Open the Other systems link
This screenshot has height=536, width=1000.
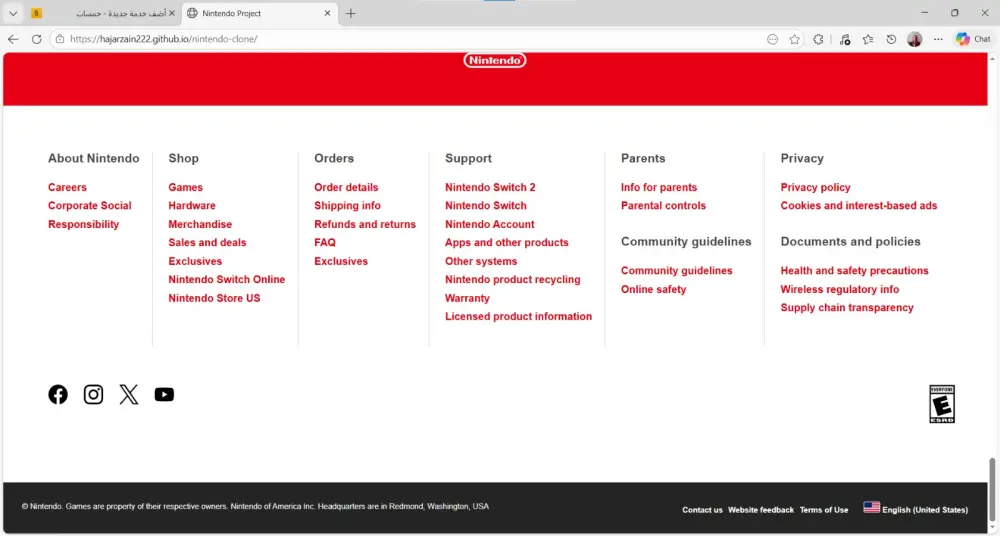point(481,261)
